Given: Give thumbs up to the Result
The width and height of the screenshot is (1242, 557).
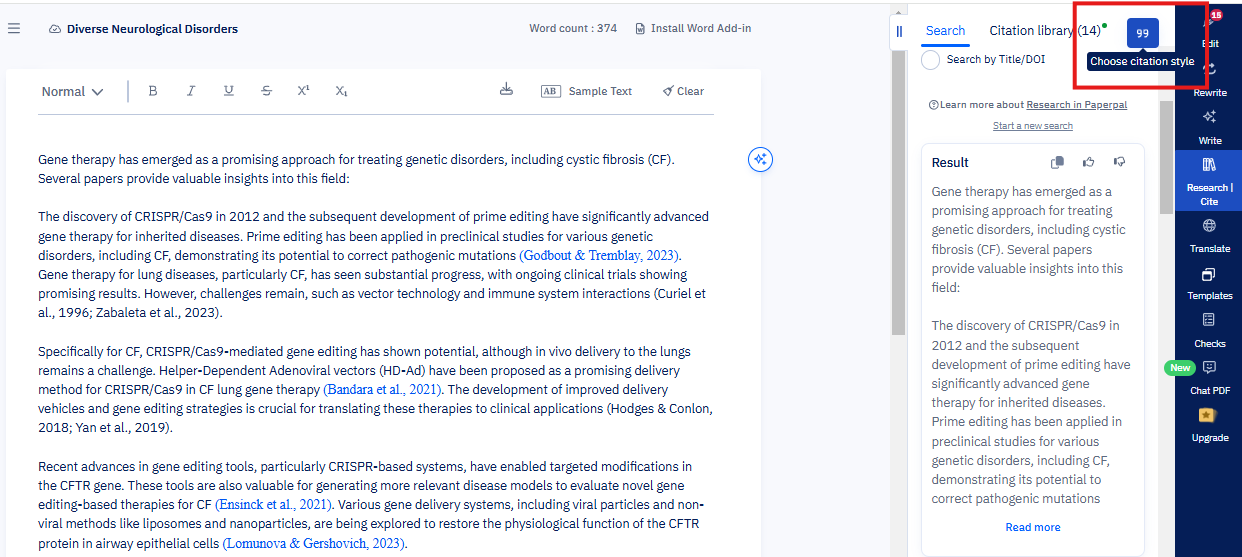Looking at the screenshot, I should [1088, 162].
